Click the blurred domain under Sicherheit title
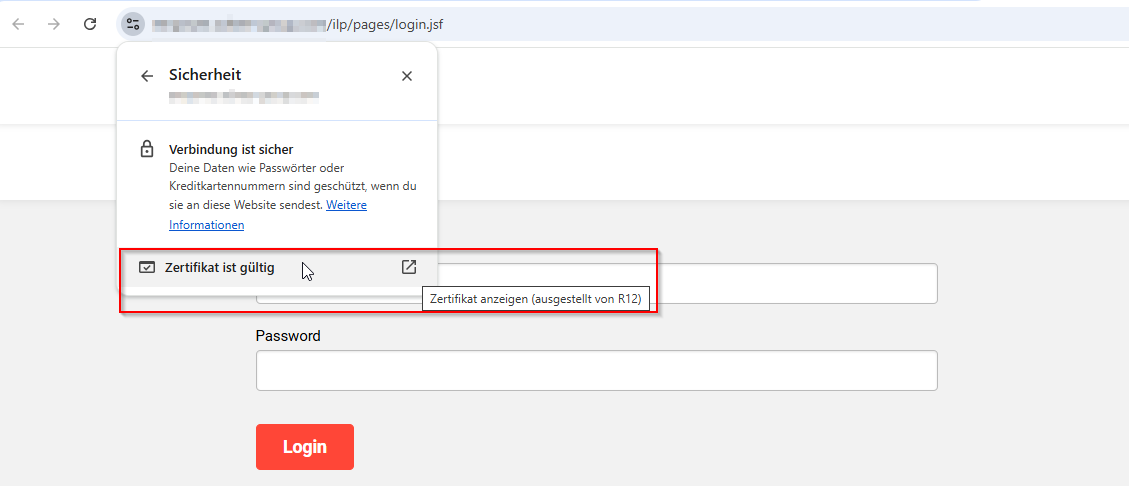This screenshot has height=486, width=1129. coord(243,97)
